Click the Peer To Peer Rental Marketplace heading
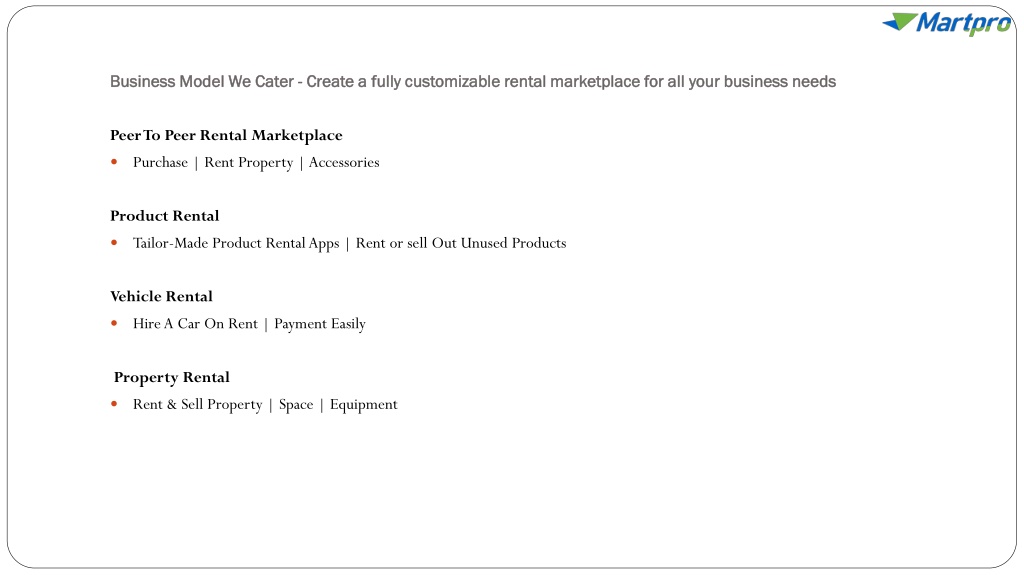The height and width of the screenshot is (576, 1024). (x=226, y=135)
